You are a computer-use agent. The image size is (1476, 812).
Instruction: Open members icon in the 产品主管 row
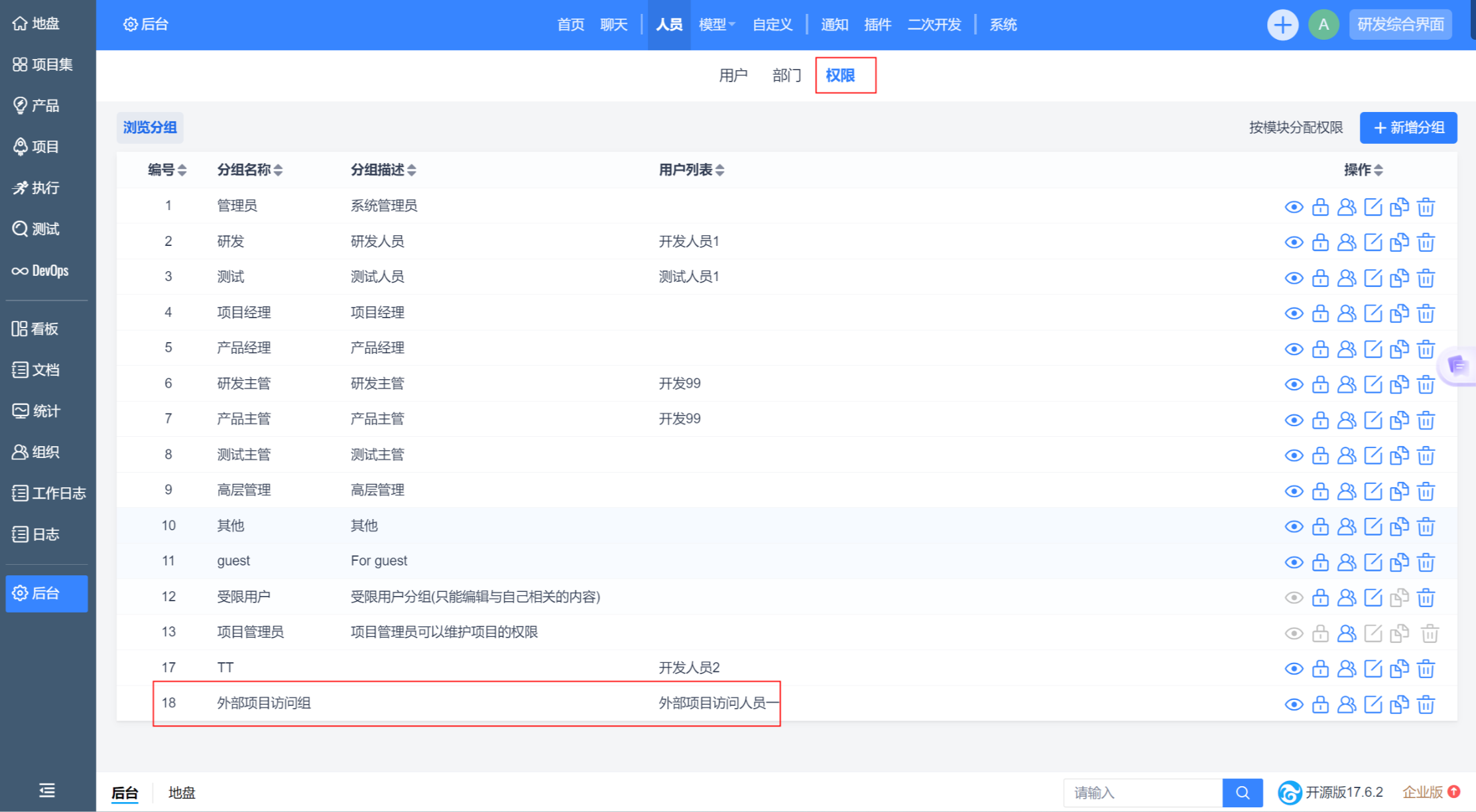tap(1347, 420)
